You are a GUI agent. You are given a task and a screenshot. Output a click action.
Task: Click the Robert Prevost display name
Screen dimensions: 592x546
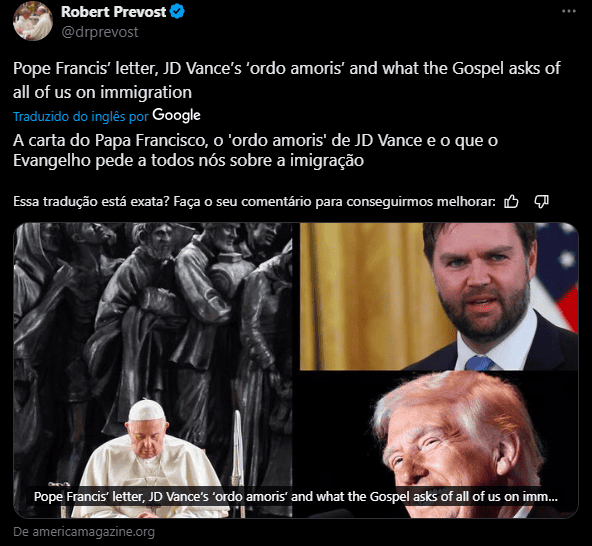pyautogui.click(x=113, y=12)
